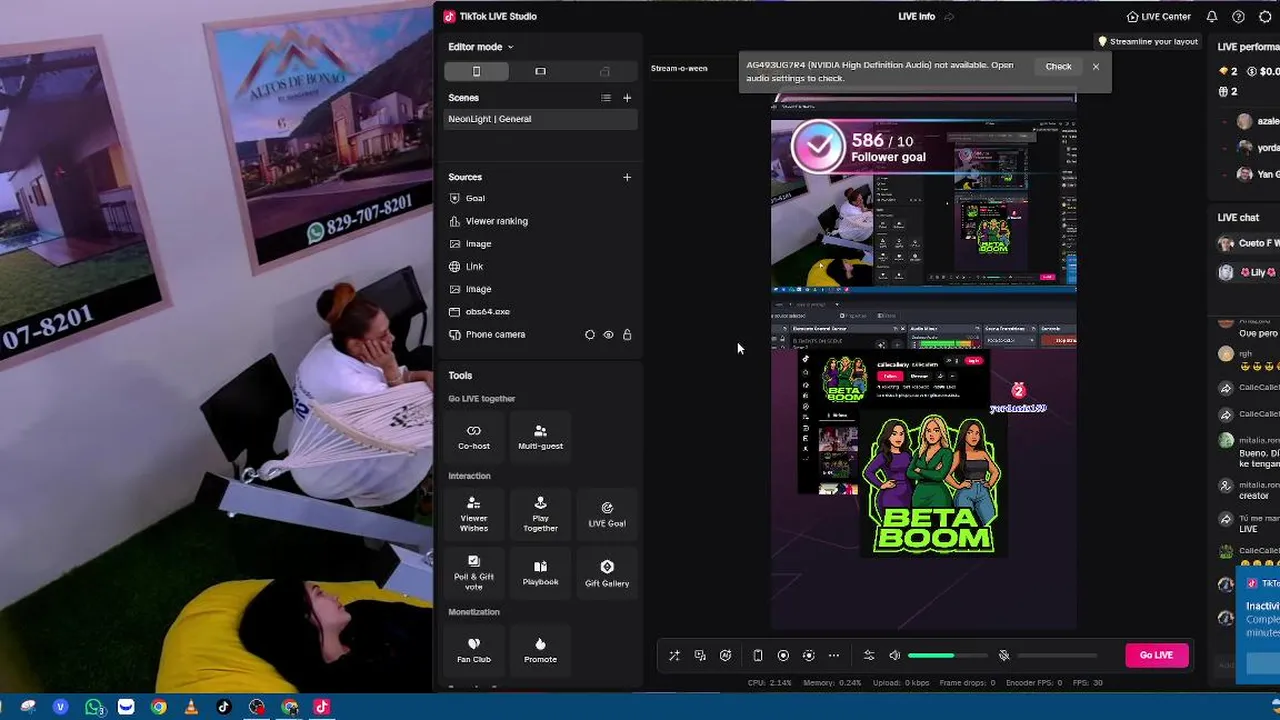Click the Go LIVE button

(1157, 655)
